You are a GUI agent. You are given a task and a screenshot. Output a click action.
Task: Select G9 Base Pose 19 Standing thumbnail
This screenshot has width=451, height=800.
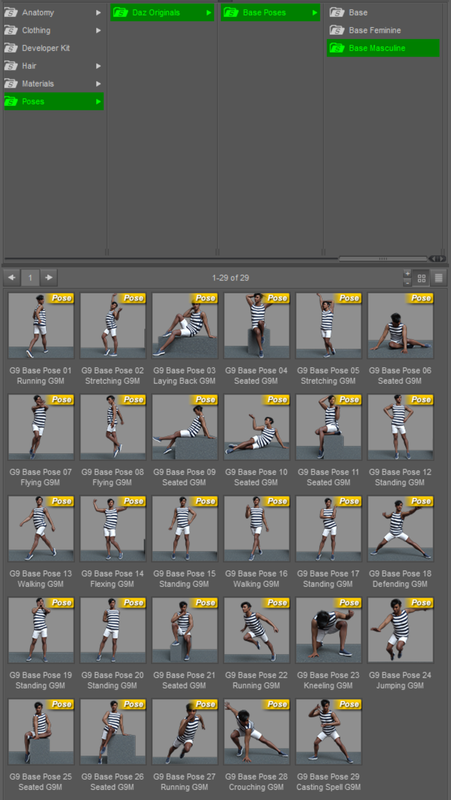point(41,630)
